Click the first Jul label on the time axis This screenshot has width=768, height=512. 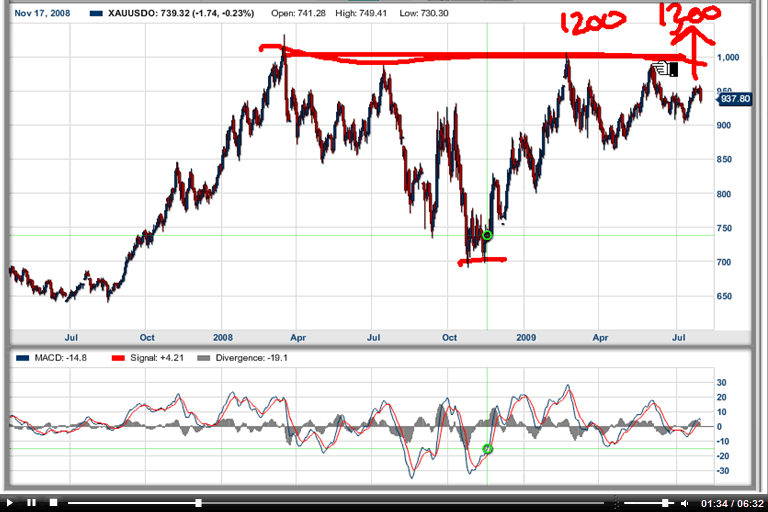71,338
